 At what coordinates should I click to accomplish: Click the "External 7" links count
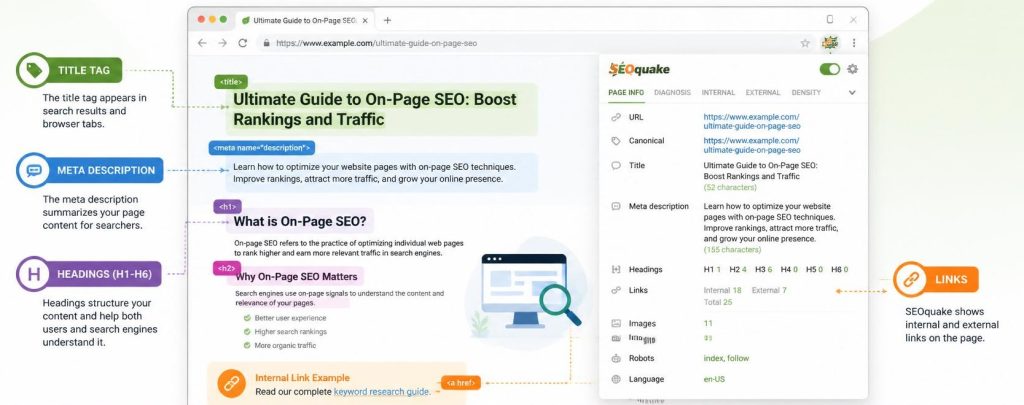tap(769, 290)
